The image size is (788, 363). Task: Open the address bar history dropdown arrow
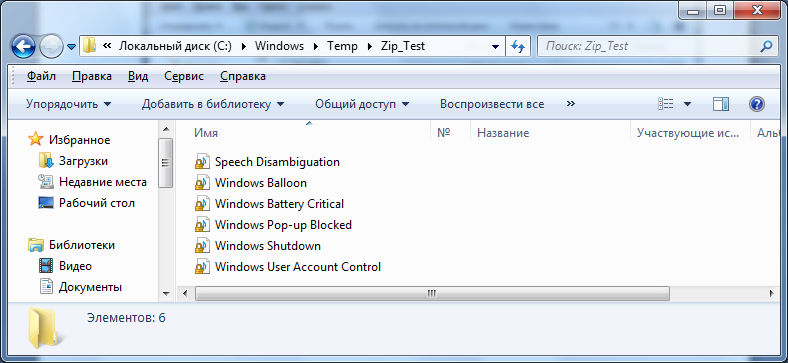[496, 47]
